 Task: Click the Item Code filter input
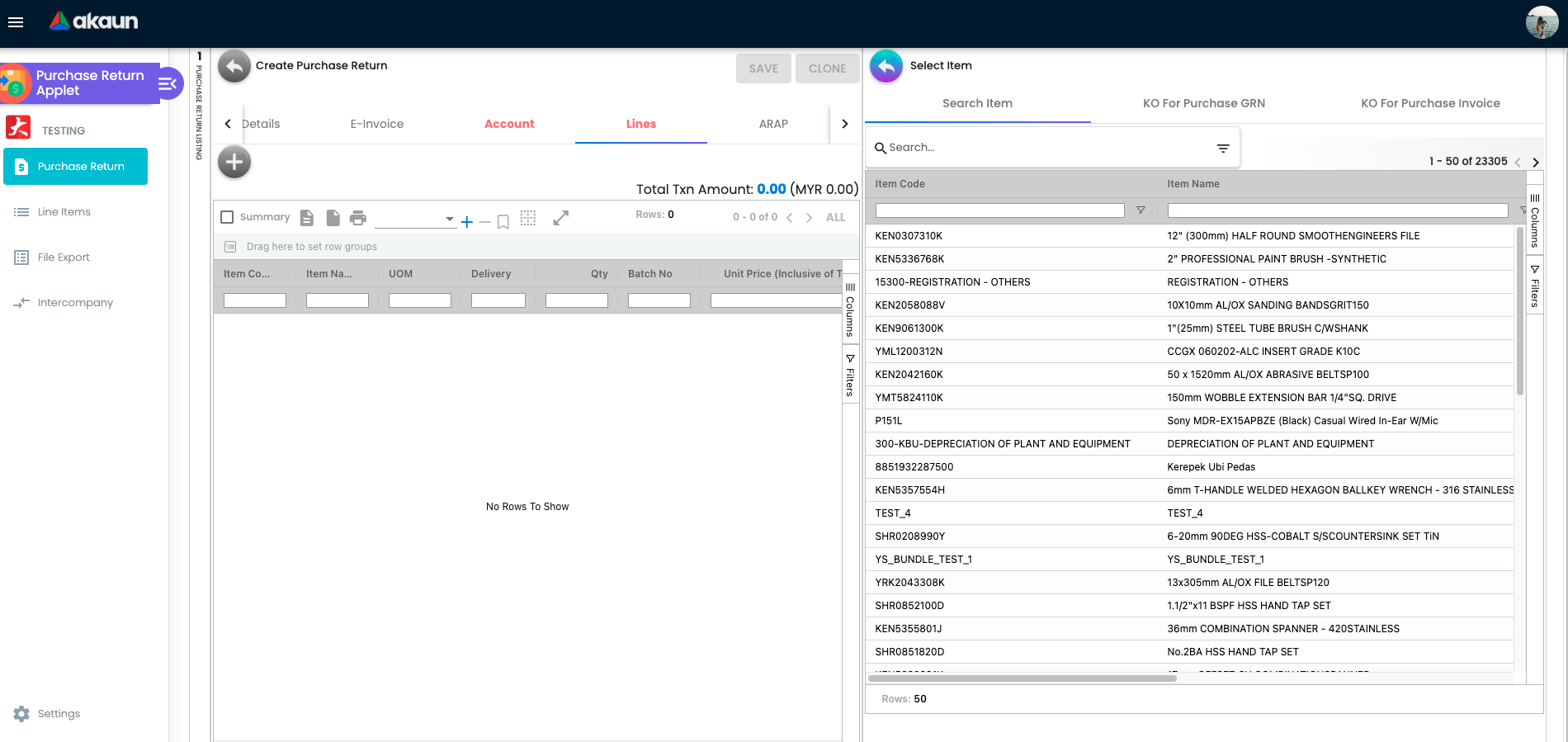point(999,210)
